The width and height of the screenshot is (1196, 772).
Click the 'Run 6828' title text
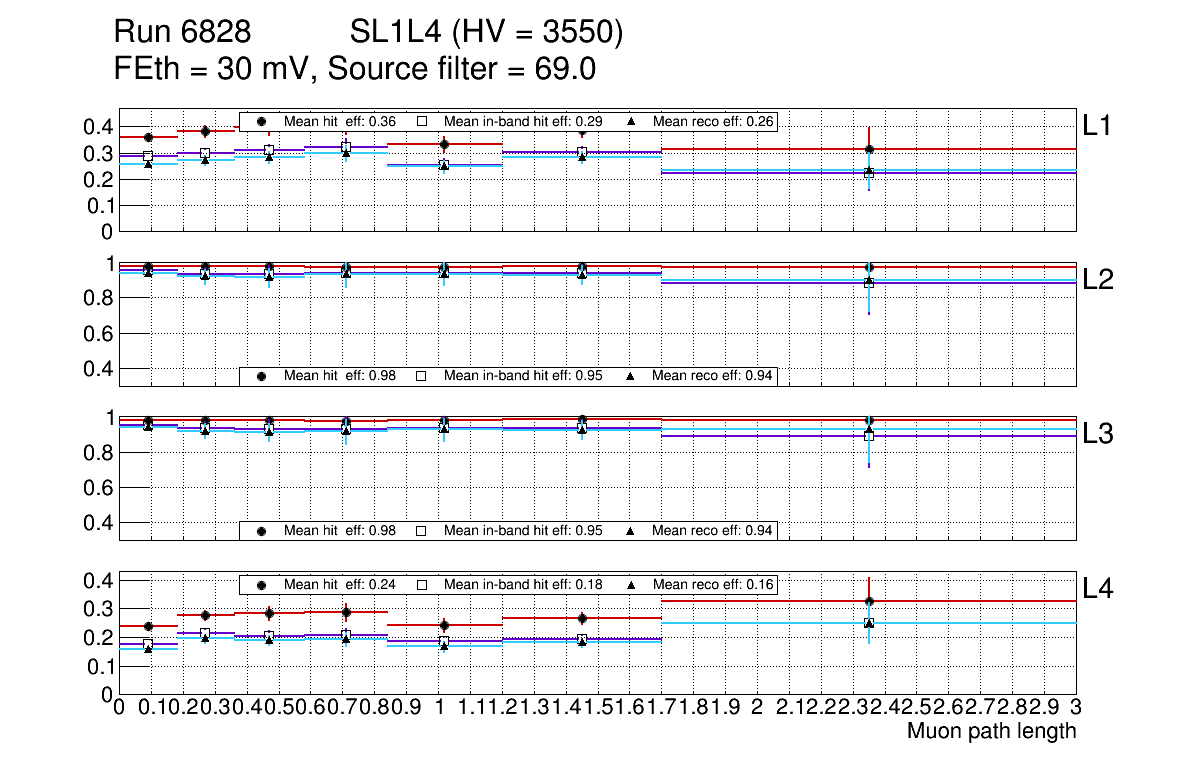(181, 34)
